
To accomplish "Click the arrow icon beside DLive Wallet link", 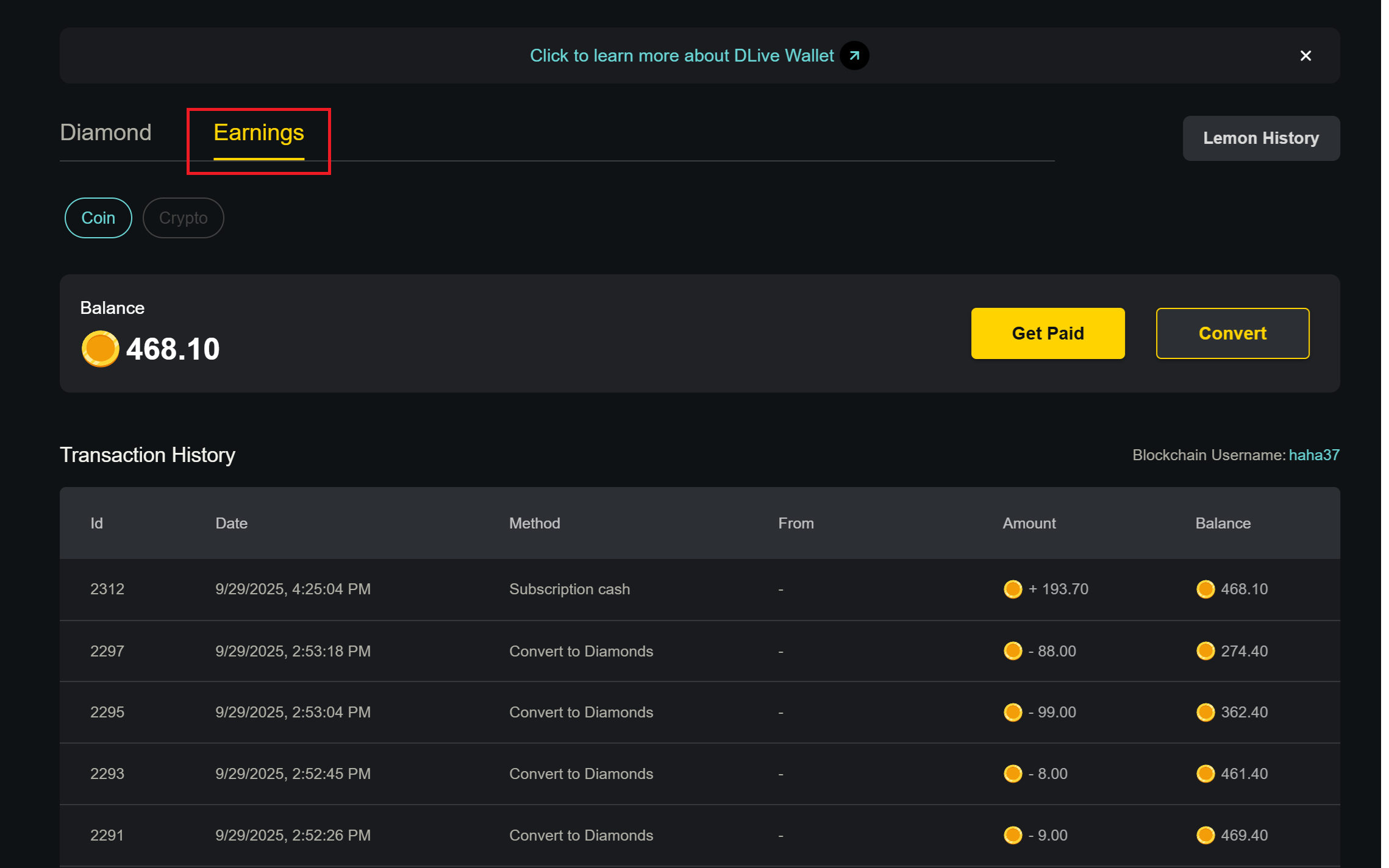I will [x=854, y=55].
